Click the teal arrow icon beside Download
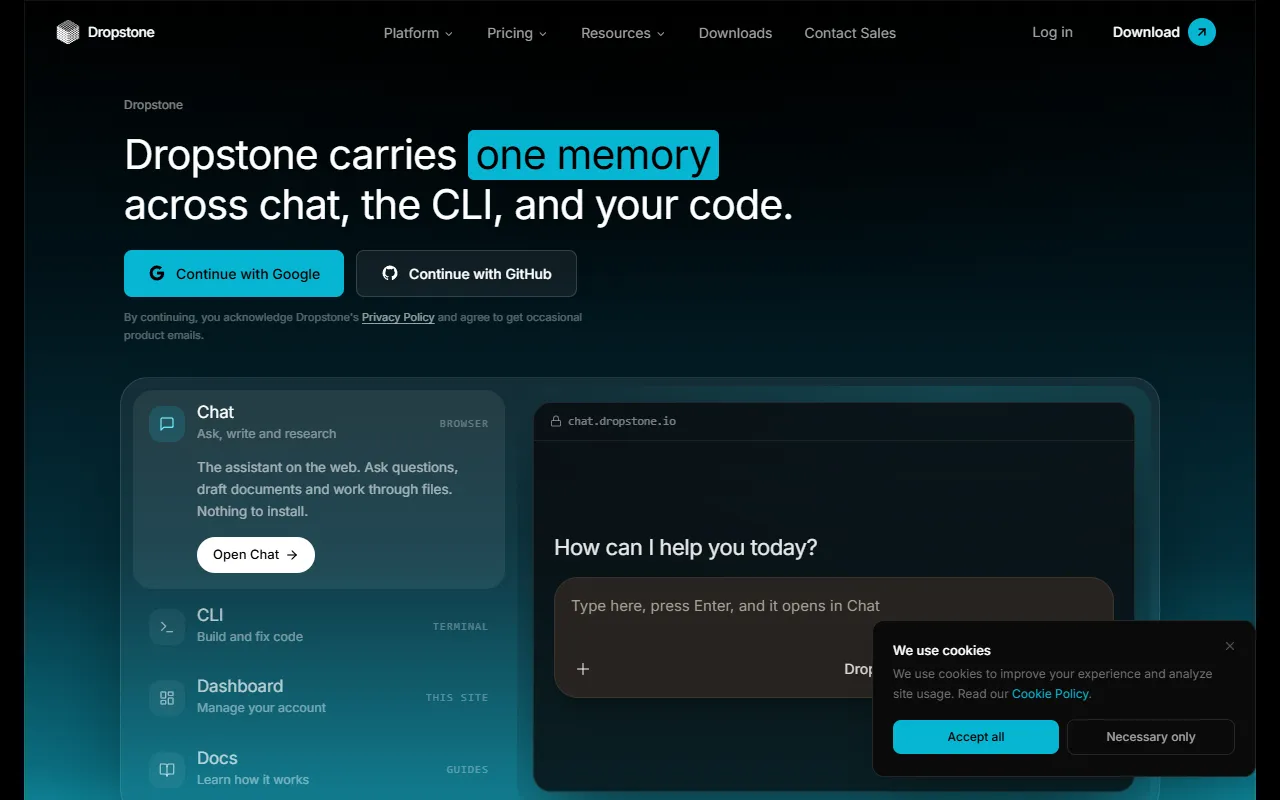The height and width of the screenshot is (800, 1280). pyautogui.click(x=1202, y=32)
